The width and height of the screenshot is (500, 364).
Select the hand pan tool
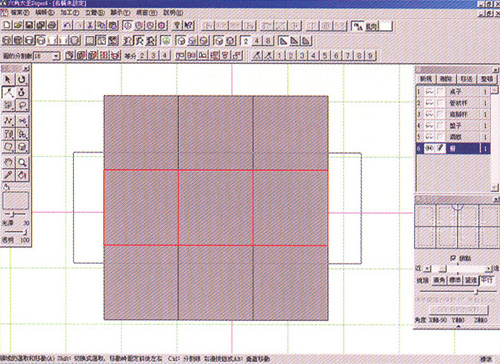[x=8, y=162]
